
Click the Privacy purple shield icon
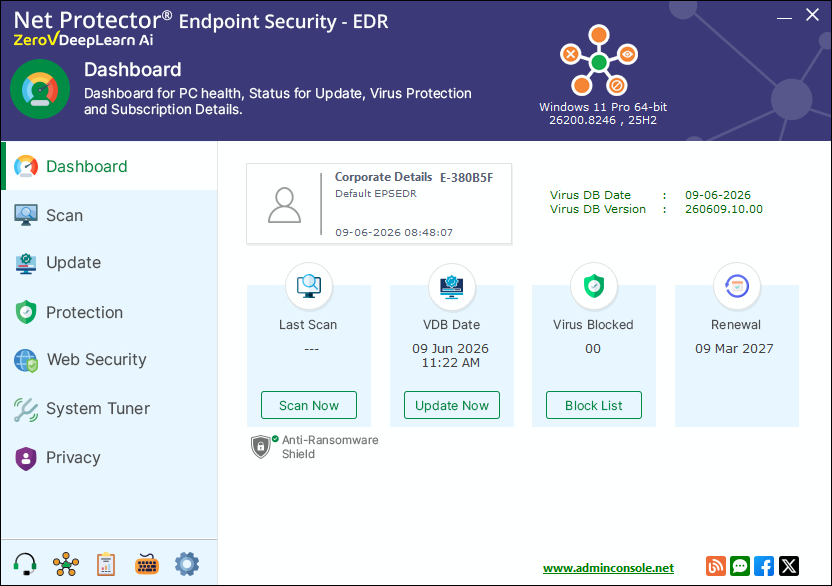tap(26, 458)
